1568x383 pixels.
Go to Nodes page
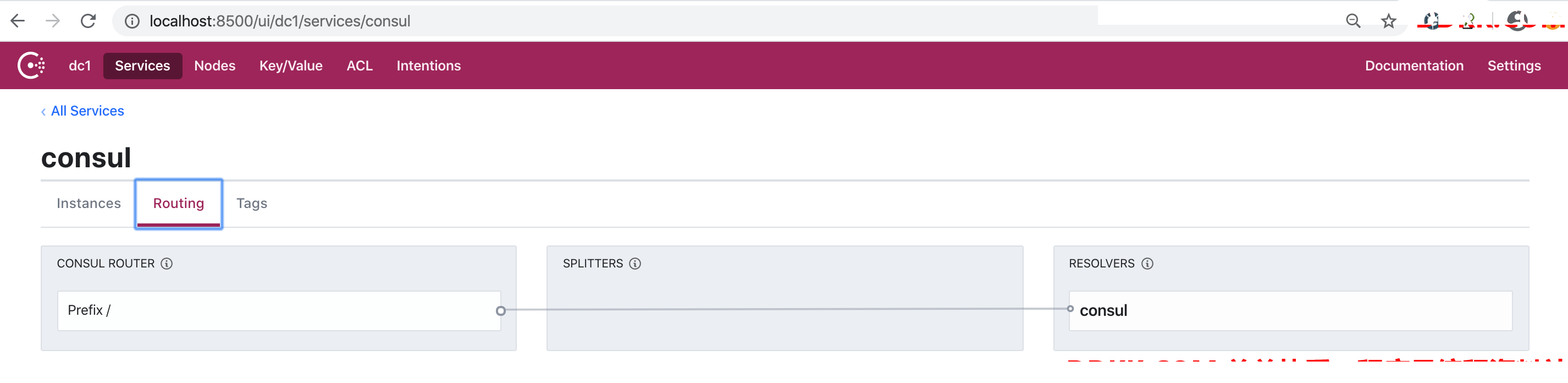click(x=215, y=66)
